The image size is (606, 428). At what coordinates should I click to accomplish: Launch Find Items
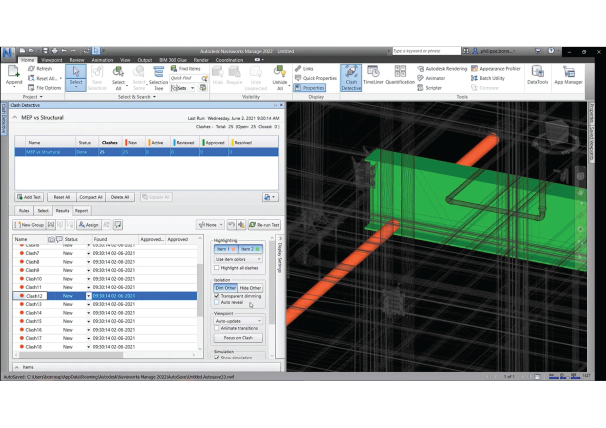point(186,68)
